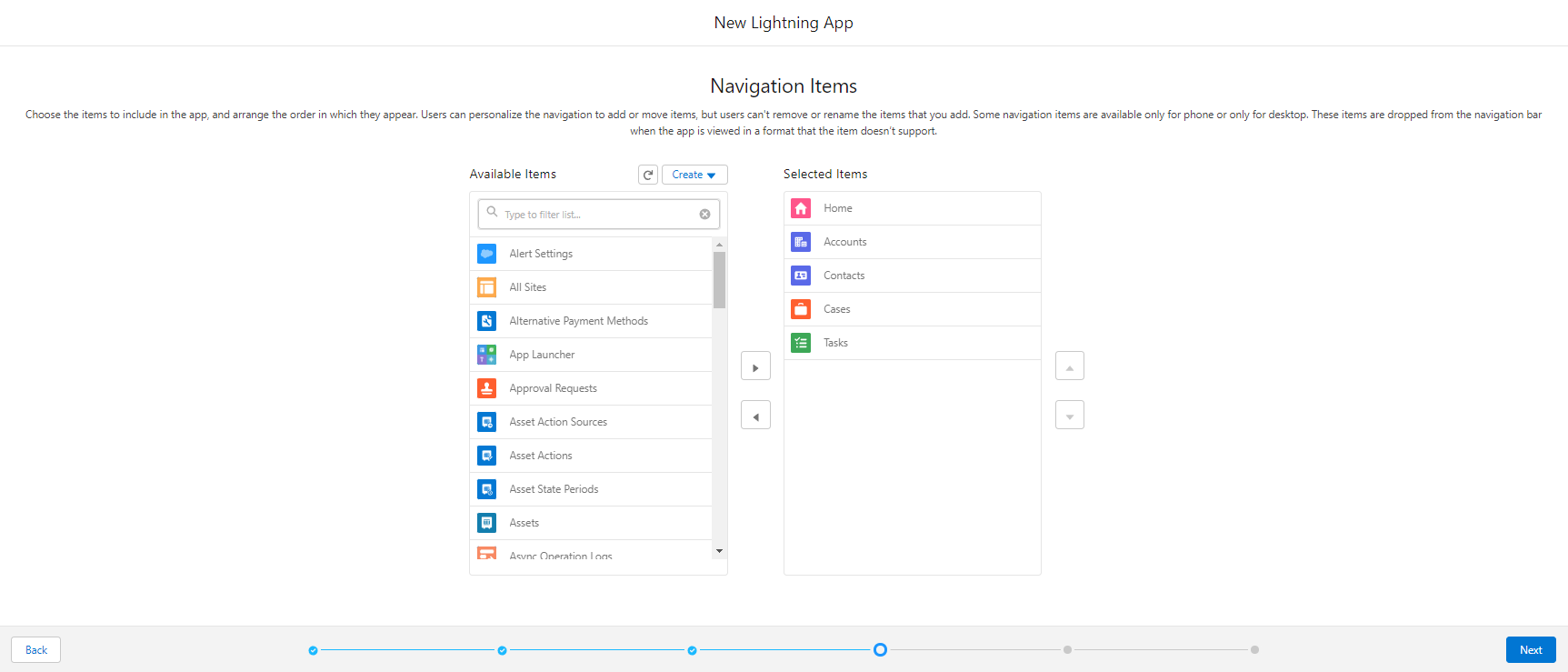
Task: Open the Create dropdown menu
Action: 694,175
